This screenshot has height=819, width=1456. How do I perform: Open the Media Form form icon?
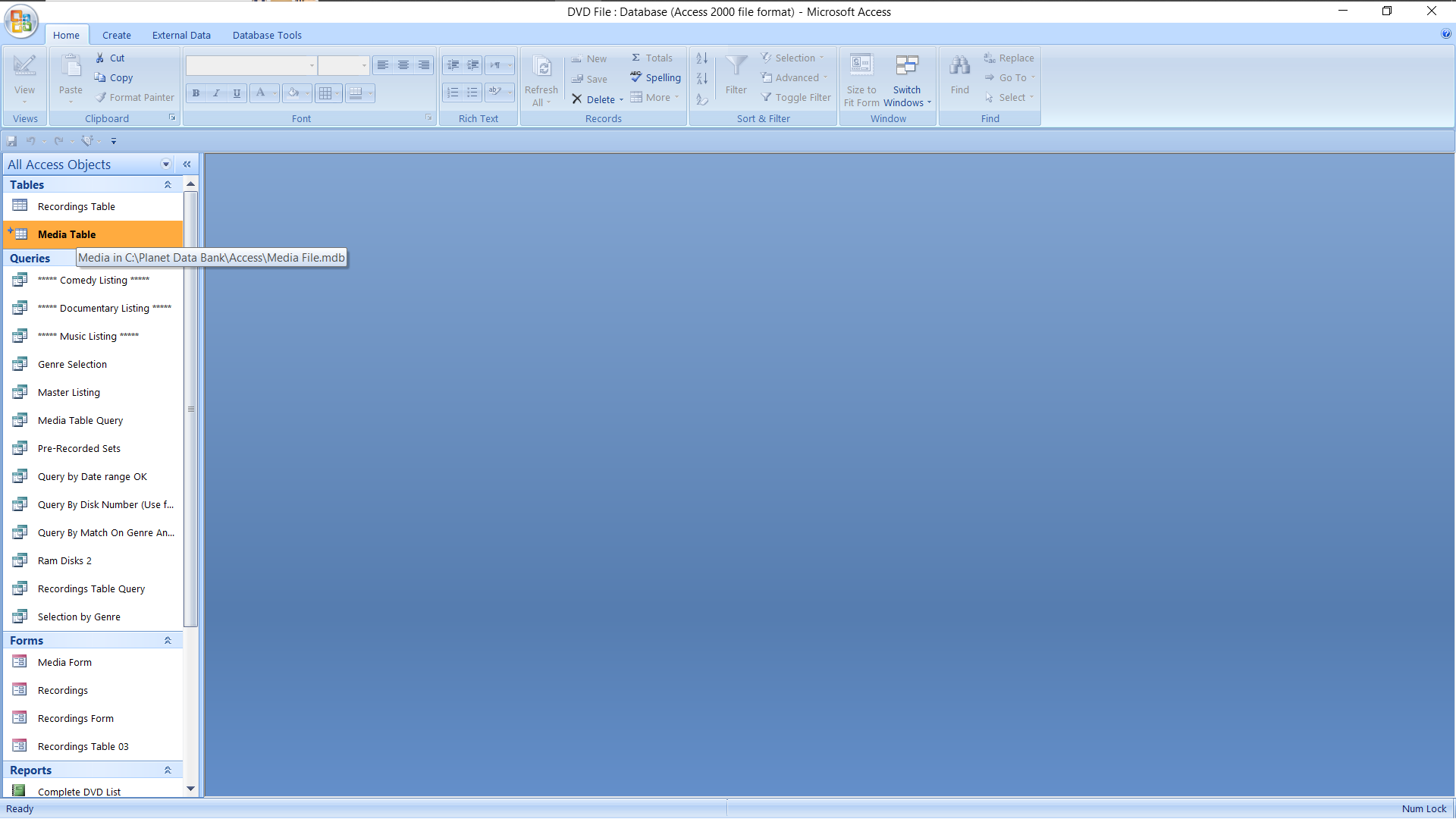coord(20,662)
